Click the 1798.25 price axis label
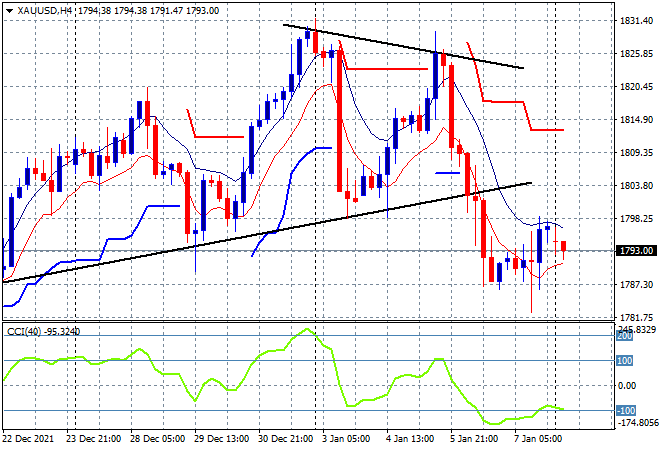660x450 pixels. click(x=636, y=218)
